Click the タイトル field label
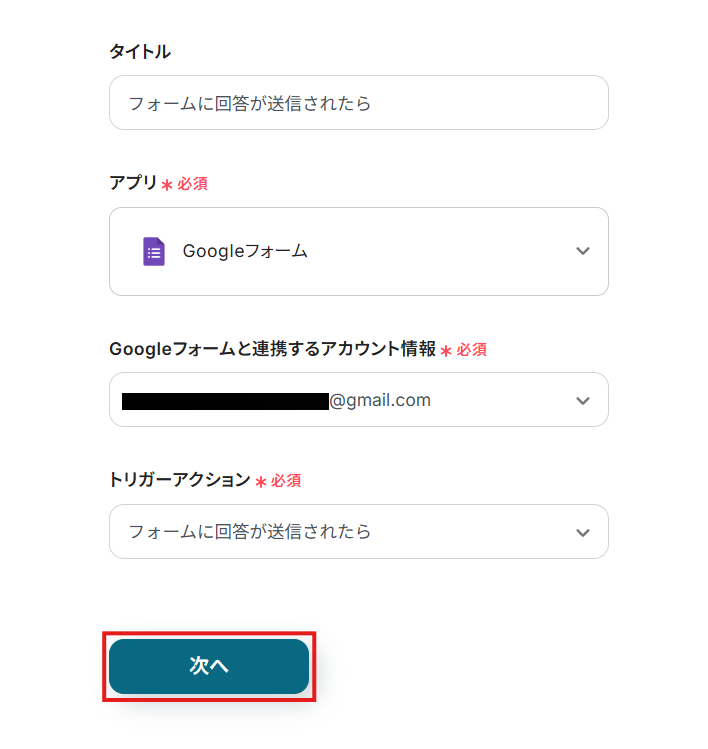 [140, 52]
